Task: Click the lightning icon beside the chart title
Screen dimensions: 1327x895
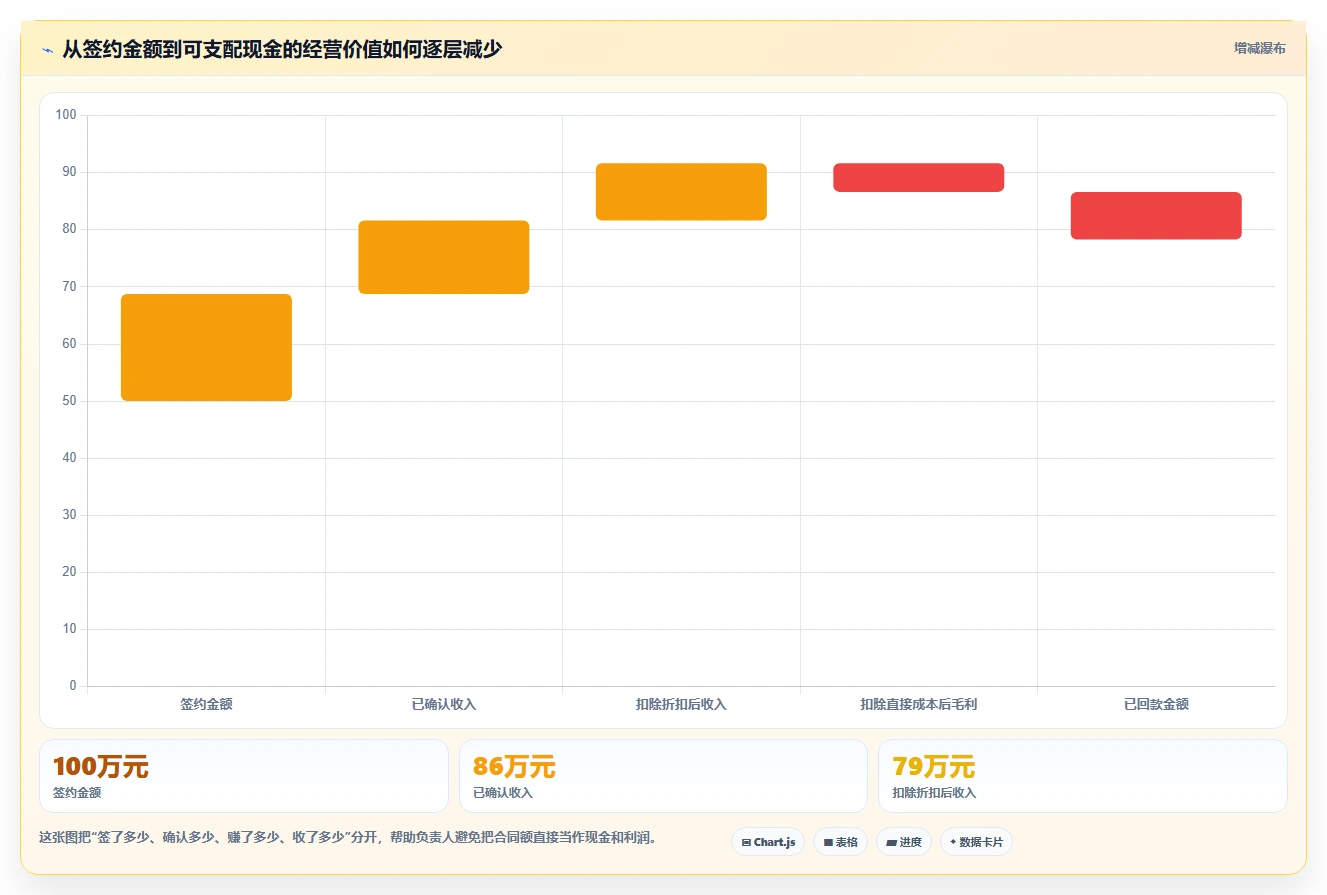Action: point(47,50)
